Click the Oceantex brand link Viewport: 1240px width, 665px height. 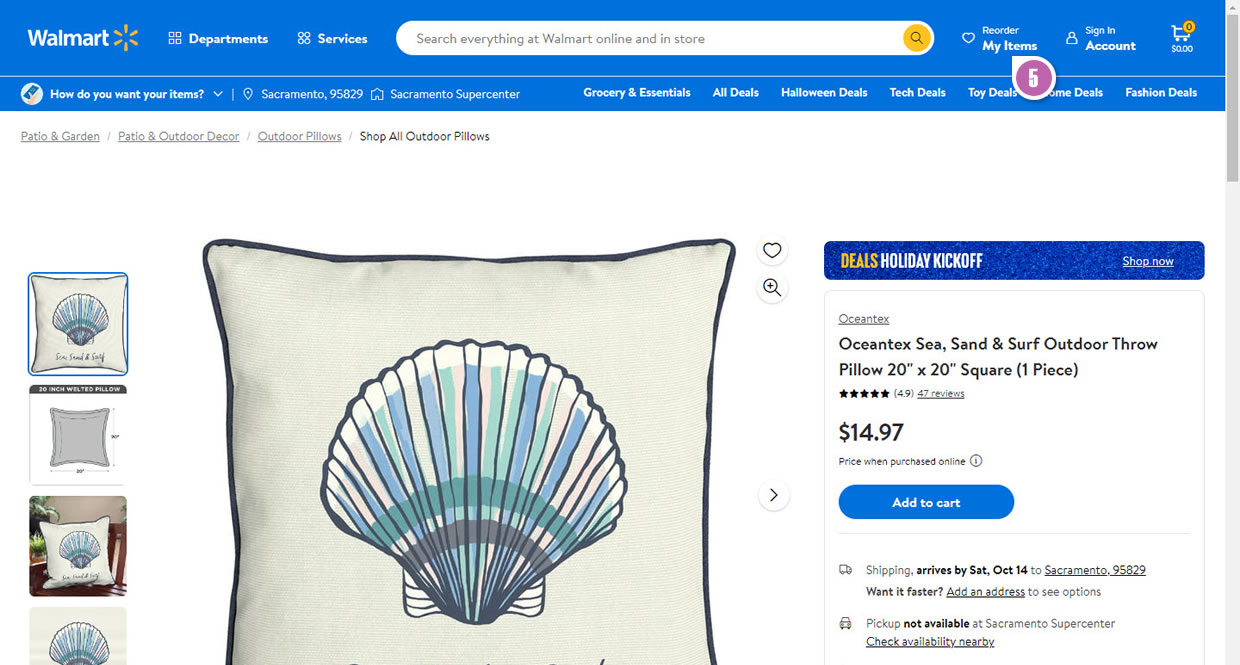[863, 319]
